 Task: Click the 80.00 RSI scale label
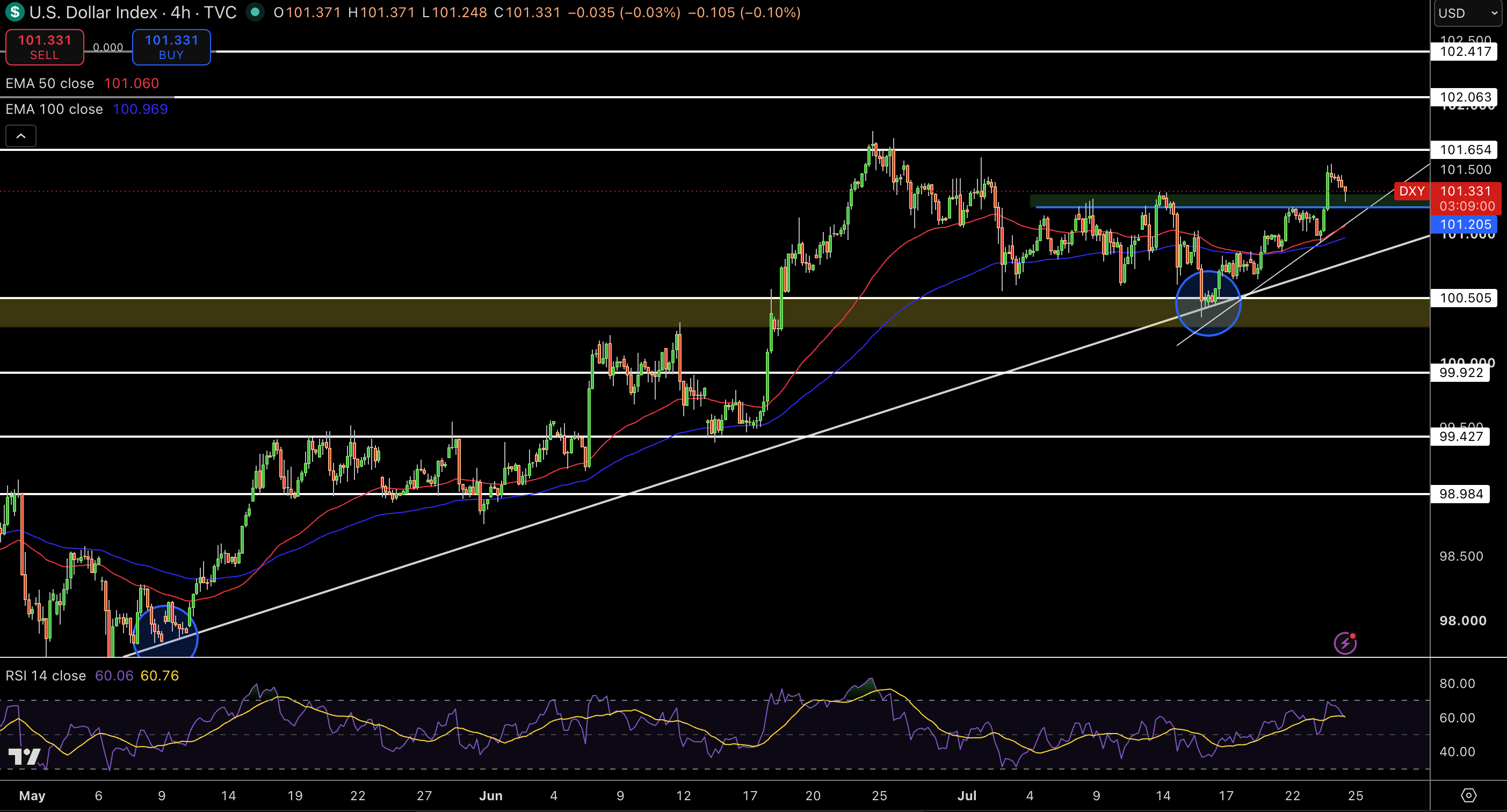tap(1457, 684)
